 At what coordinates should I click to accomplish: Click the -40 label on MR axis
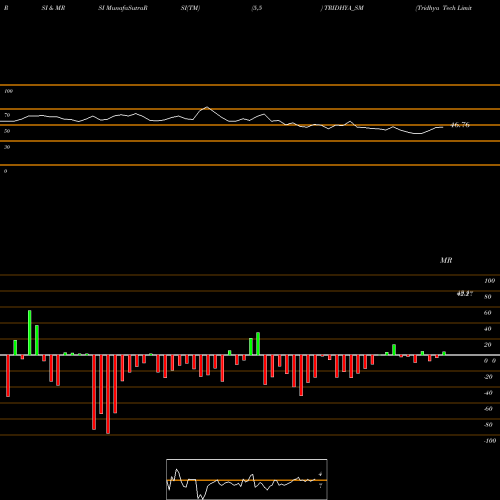click(488, 393)
